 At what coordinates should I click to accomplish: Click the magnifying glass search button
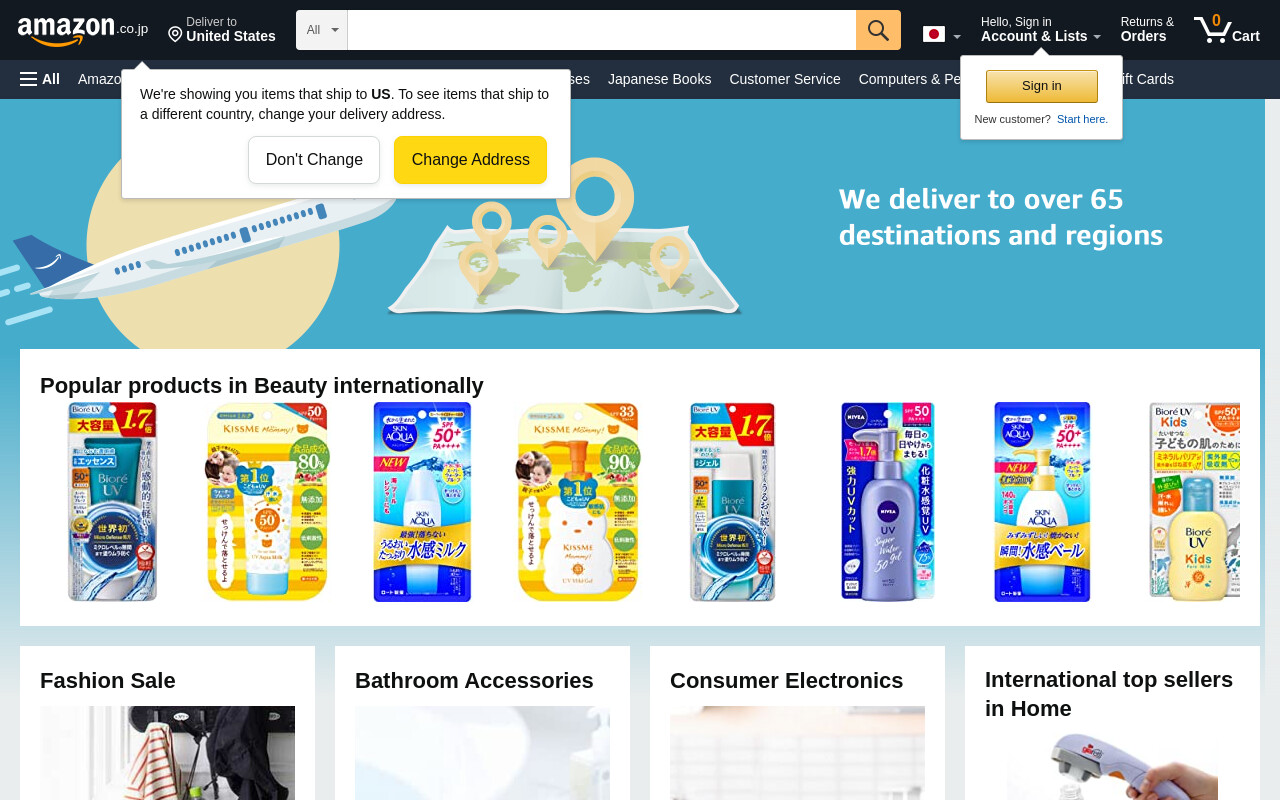[x=878, y=30]
